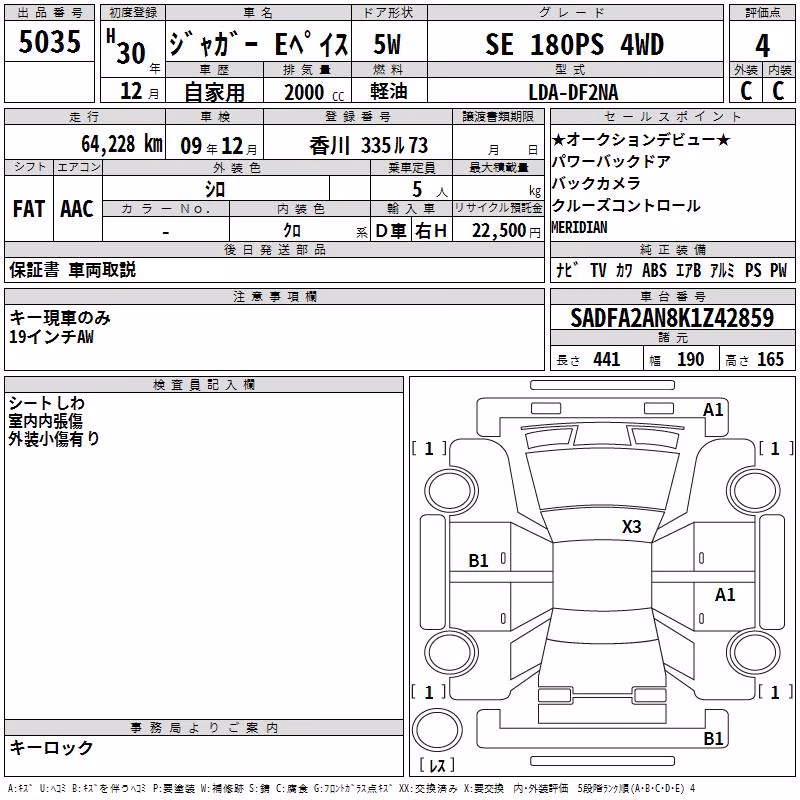Screen dimensions: 800x800
Task: Click the D車 import cell
Action: coord(390,231)
